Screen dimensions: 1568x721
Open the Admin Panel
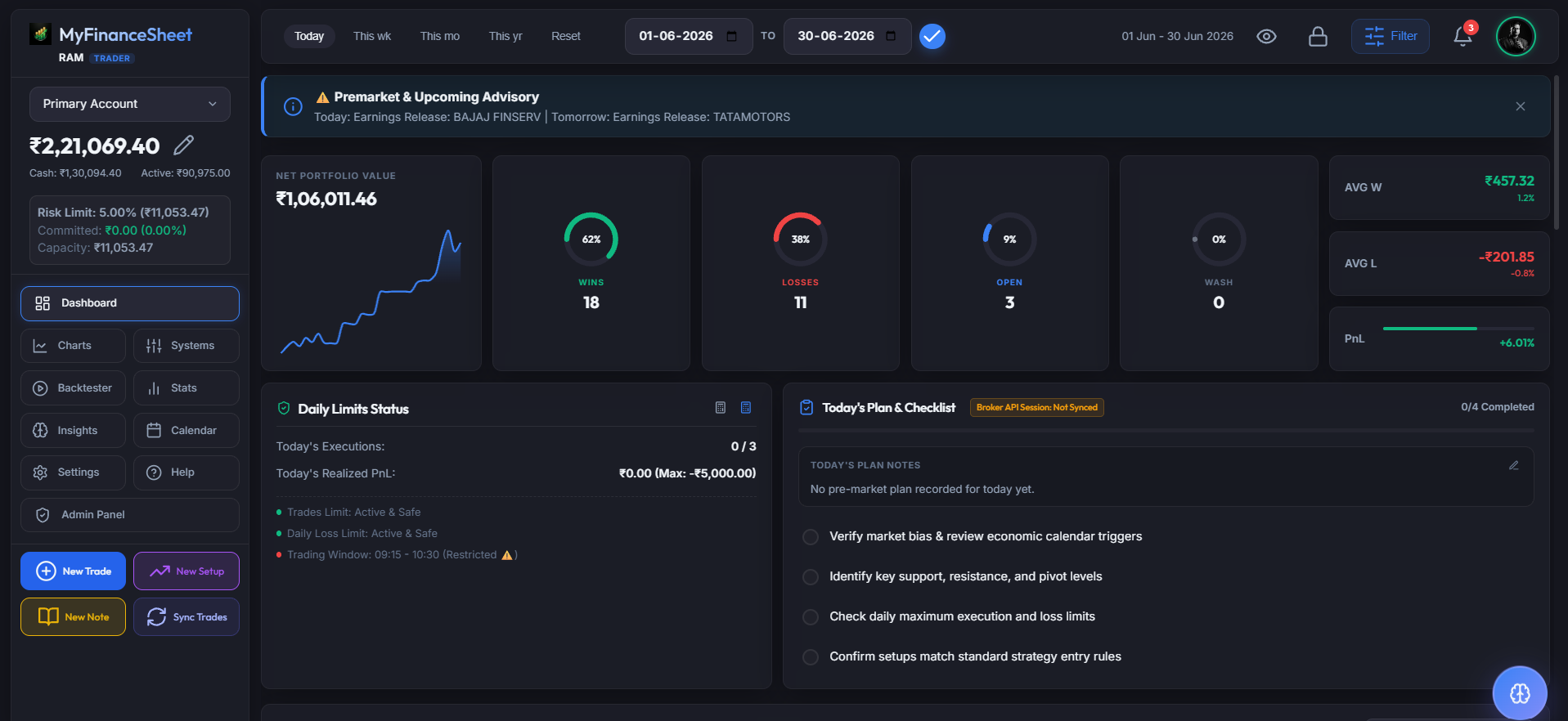[x=130, y=515]
